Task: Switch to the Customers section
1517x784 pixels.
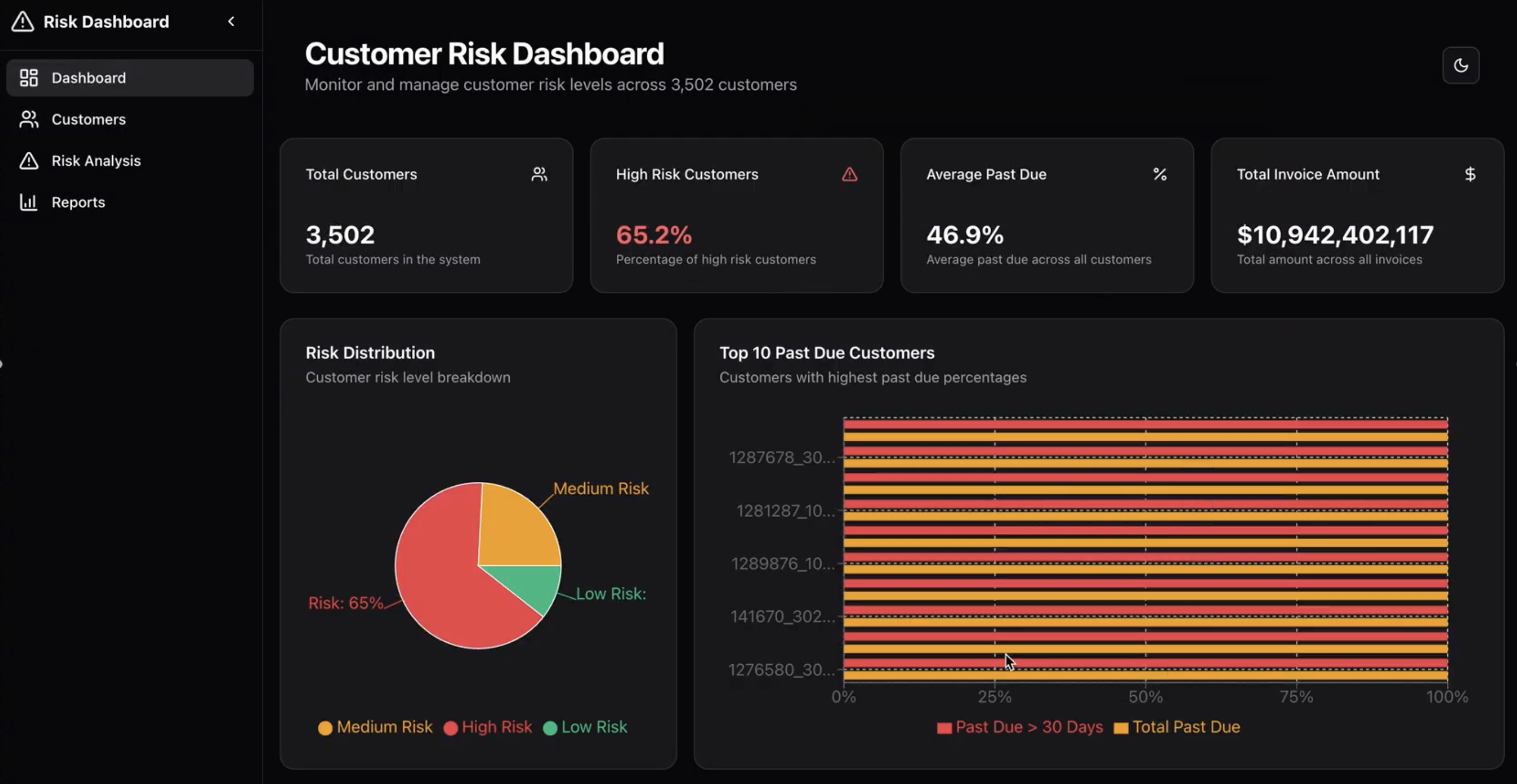Action: coord(88,119)
